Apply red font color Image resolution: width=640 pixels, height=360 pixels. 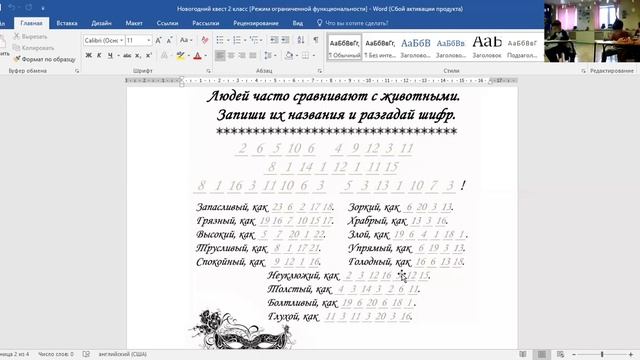pos(198,56)
